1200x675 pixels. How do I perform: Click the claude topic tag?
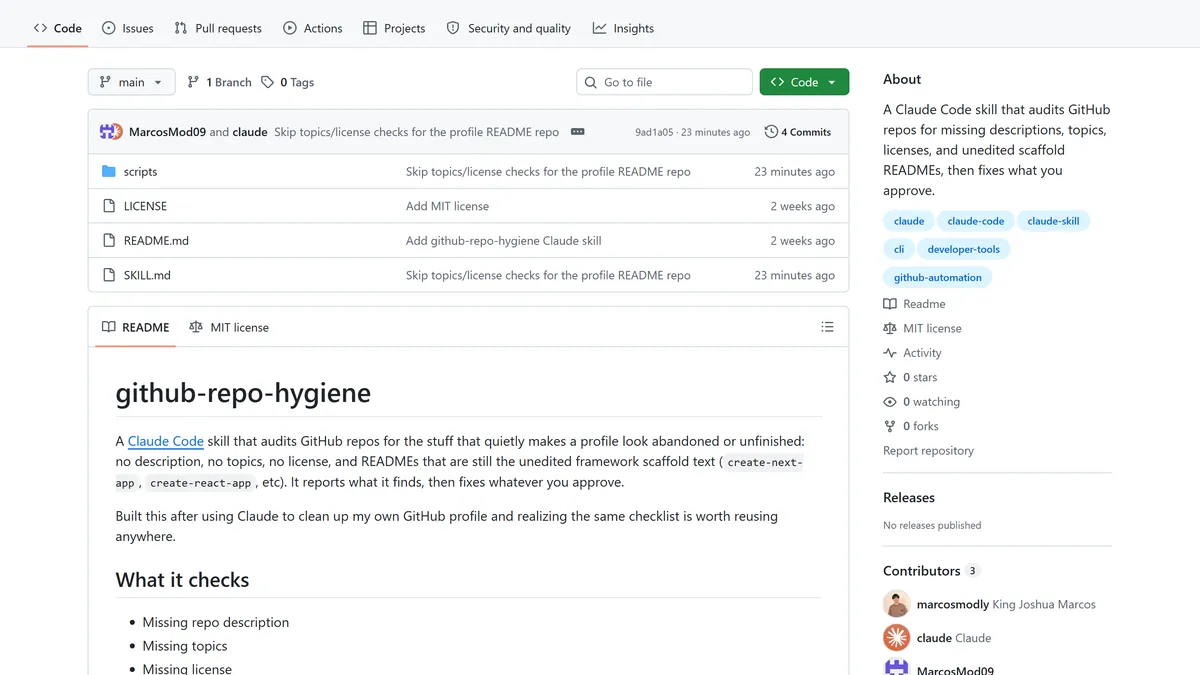pyautogui.click(x=909, y=221)
